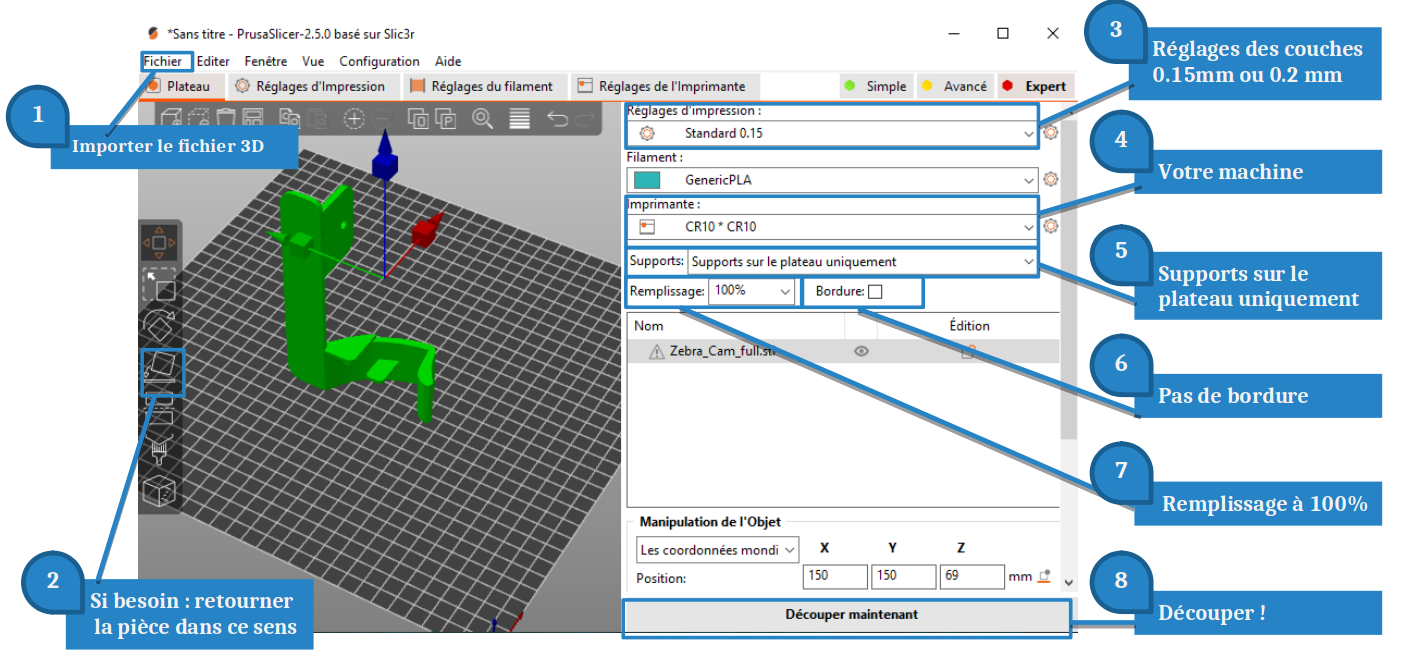Switch to Expert mode
The image size is (1425, 665).
(x=1036, y=87)
